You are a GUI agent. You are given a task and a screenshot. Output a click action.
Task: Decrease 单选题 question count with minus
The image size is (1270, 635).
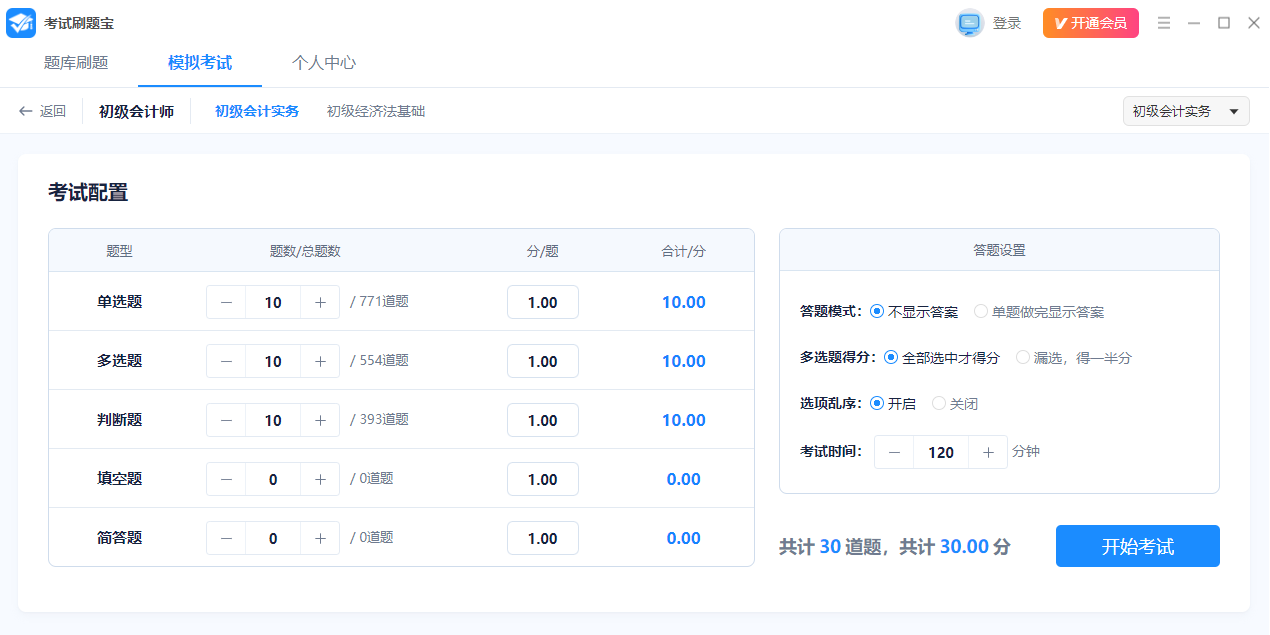(226, 302)
